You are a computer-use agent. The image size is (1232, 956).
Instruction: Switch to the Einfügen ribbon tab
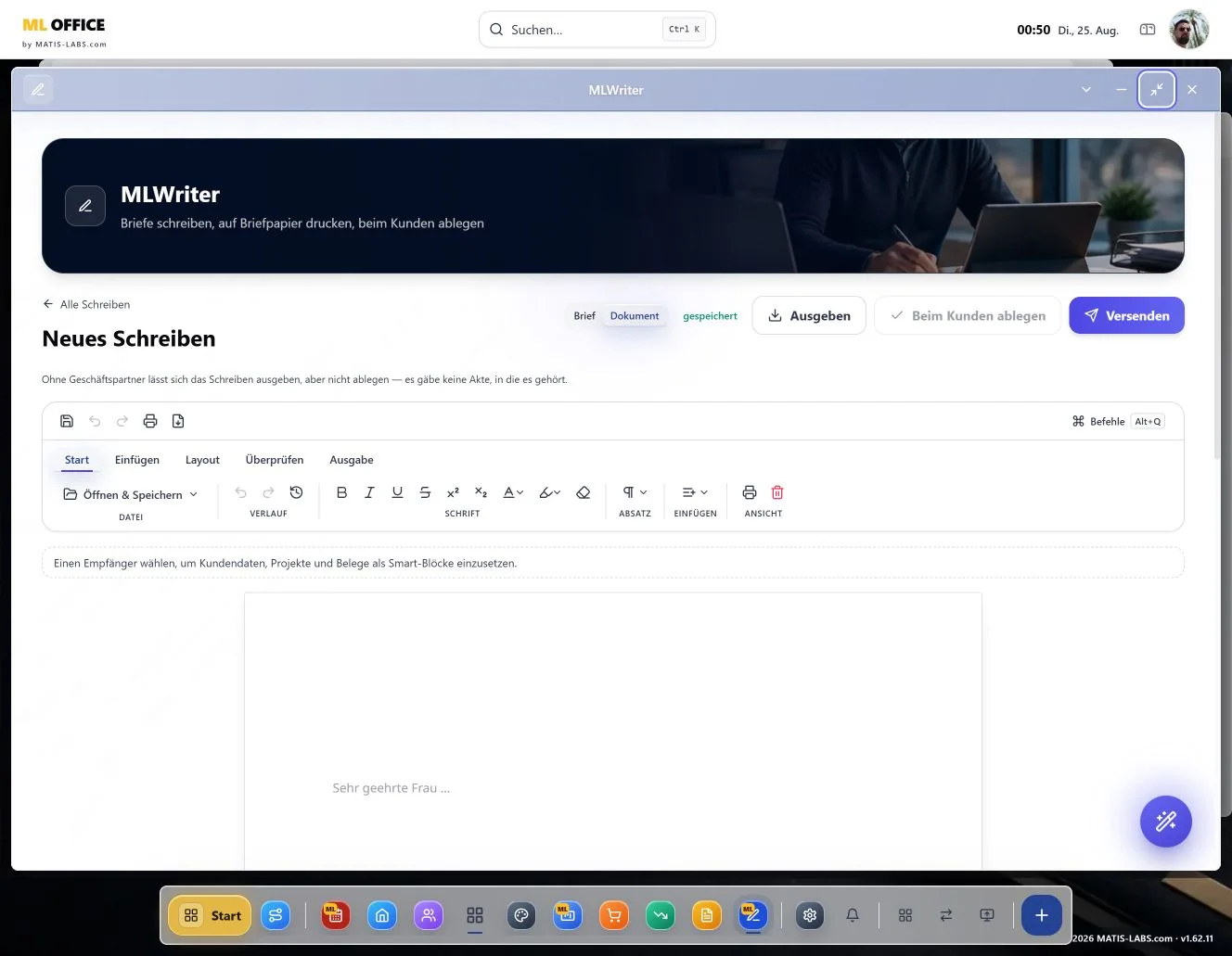pos(137,460)
